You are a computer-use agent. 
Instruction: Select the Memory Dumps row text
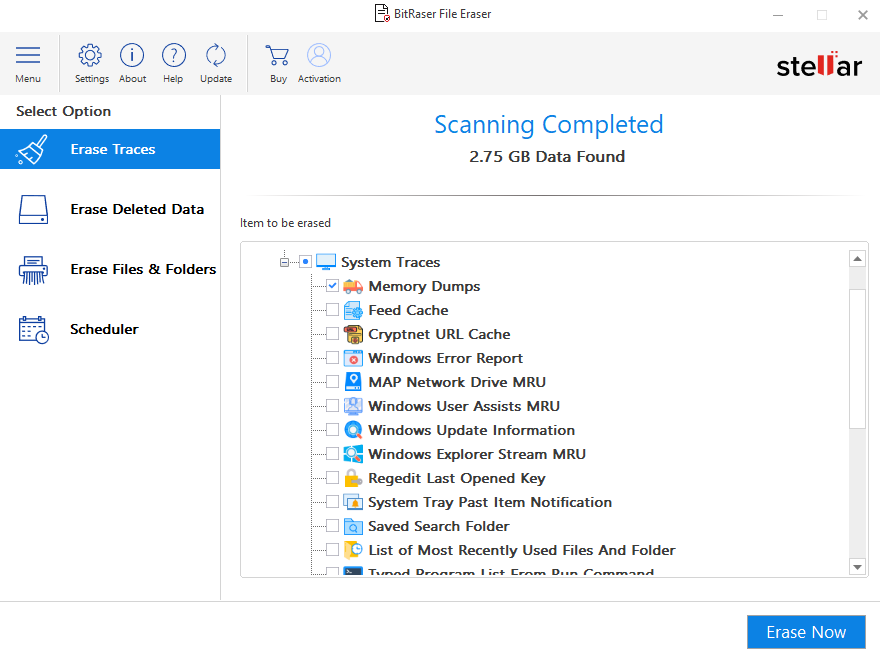click(424, 286)
